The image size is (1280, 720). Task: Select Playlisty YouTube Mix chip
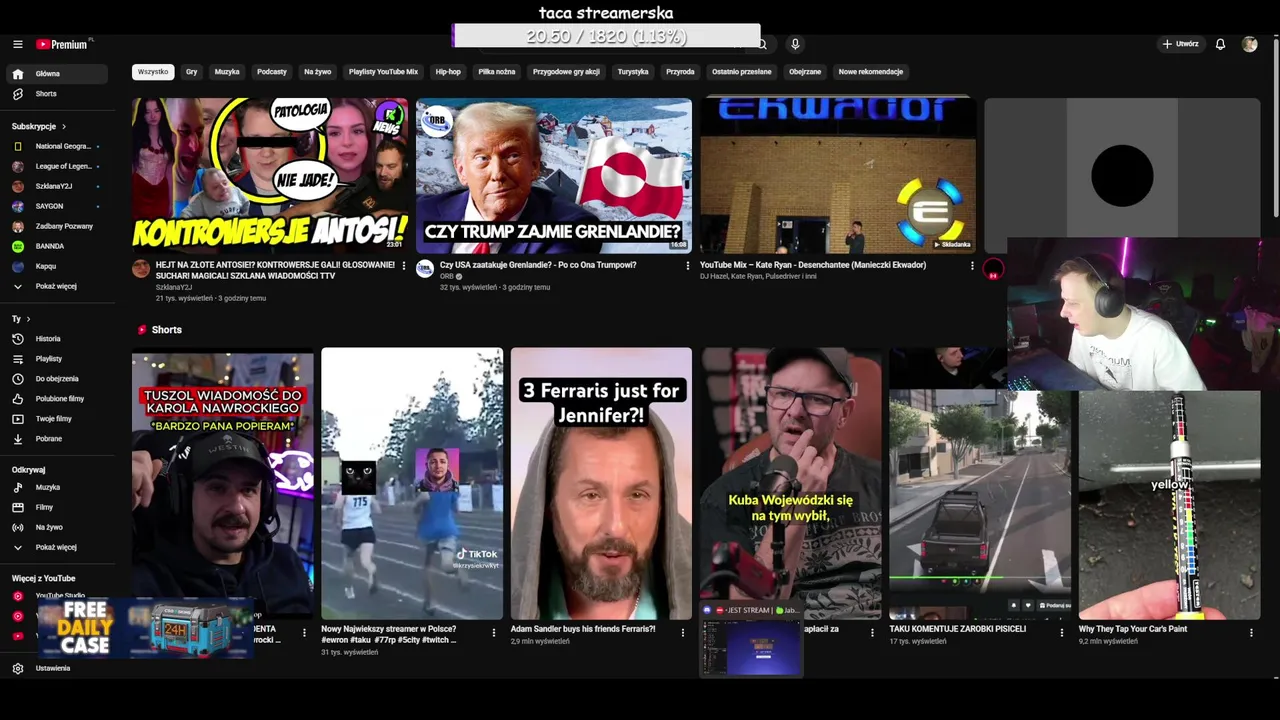pyautogui.click(x=383, y=72)
